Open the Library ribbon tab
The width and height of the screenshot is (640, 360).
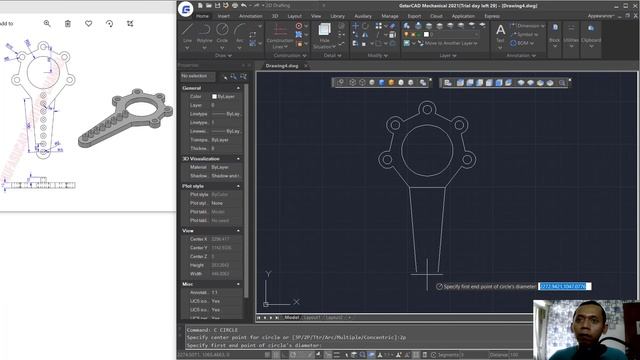coord(337,16)
